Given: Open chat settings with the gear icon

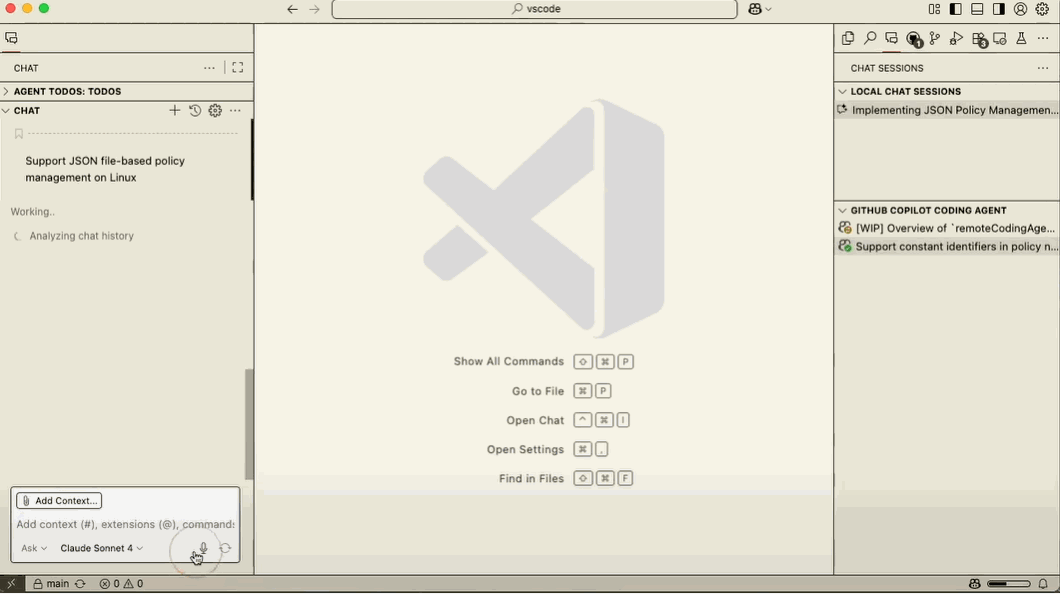Looking at the screenshot, I should click(215, 110).
